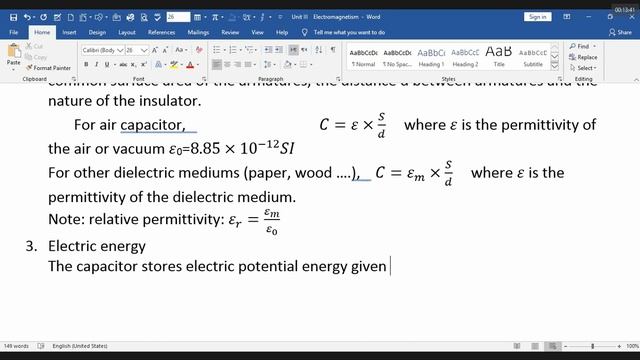Viewport: 640px width, 360px height.
Task: Click the Sign in button
Action: [538, 17]
